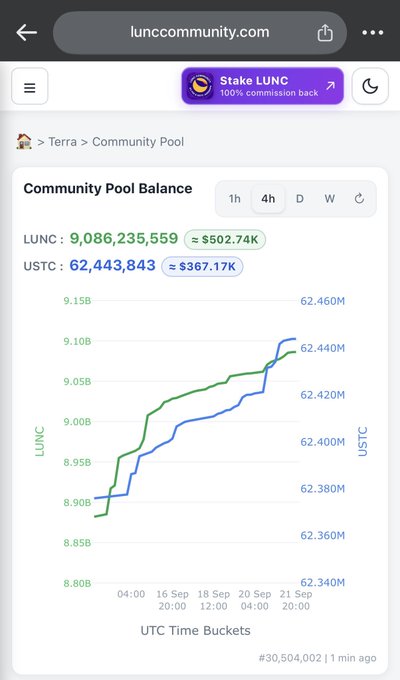Click the lunccommunity.com address bar

pyautogui.click(x=200, y=33)
